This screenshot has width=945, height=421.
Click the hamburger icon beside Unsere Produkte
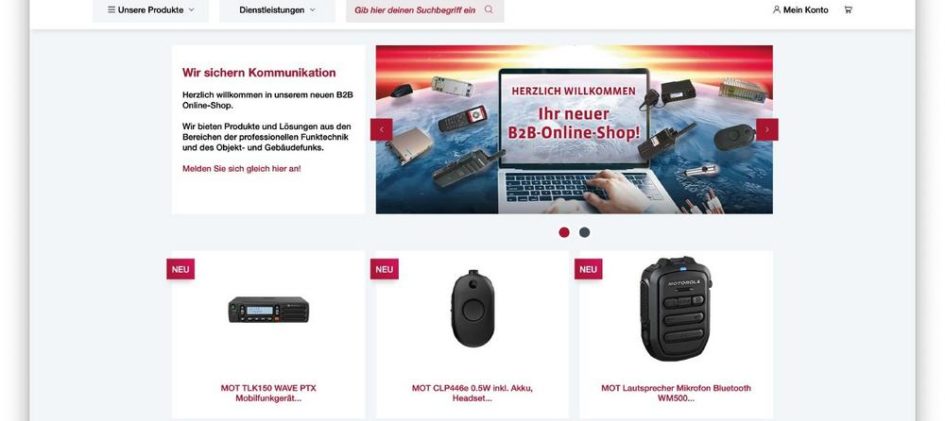click(111, 10)
